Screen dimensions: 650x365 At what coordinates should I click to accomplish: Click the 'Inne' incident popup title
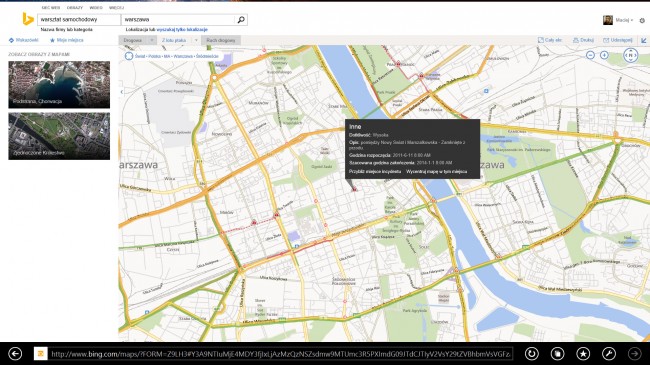355,127
